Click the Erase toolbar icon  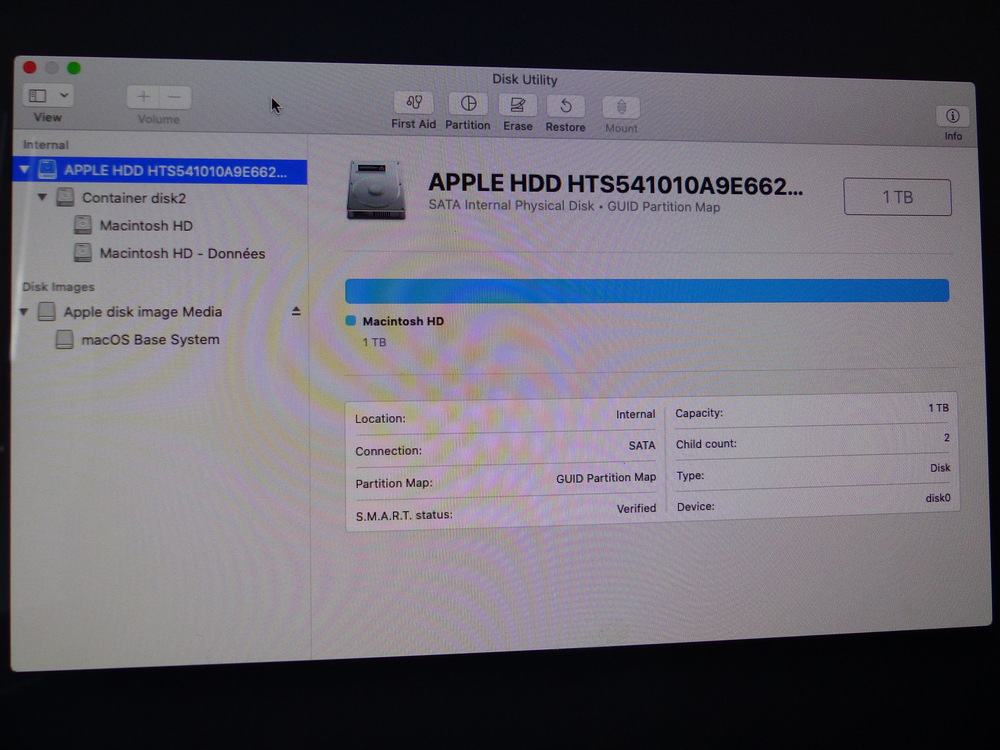point(517,105)
